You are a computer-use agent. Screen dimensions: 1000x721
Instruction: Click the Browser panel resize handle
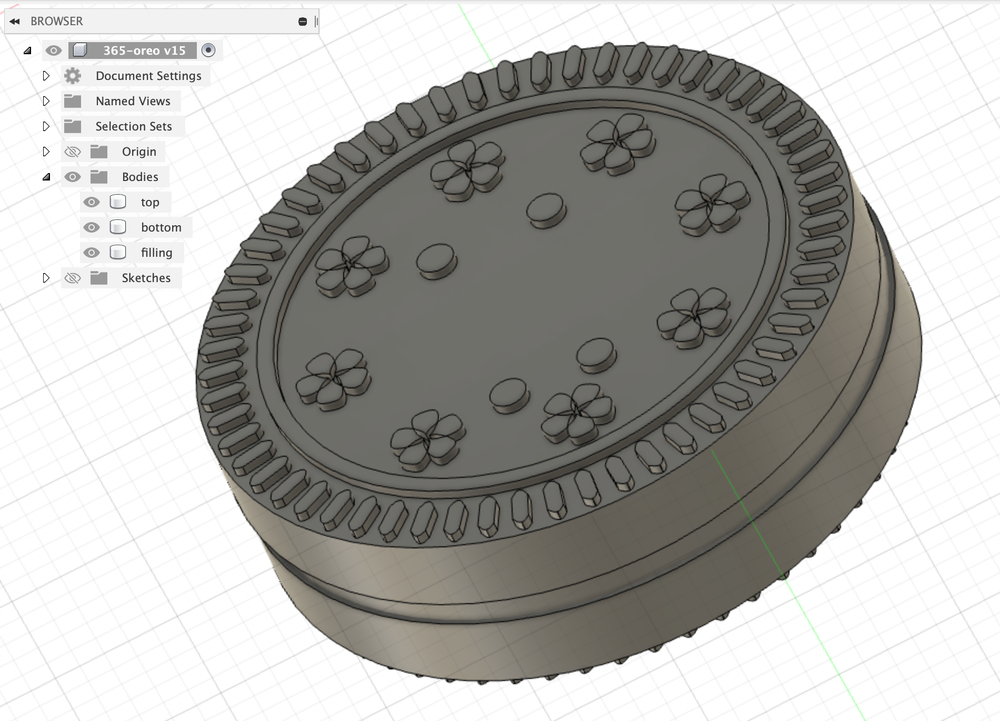(316, 22)
